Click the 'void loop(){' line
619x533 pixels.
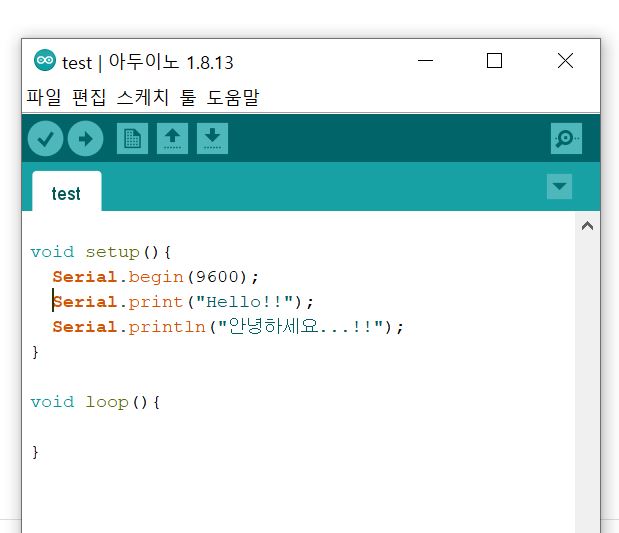coord(96,402)
